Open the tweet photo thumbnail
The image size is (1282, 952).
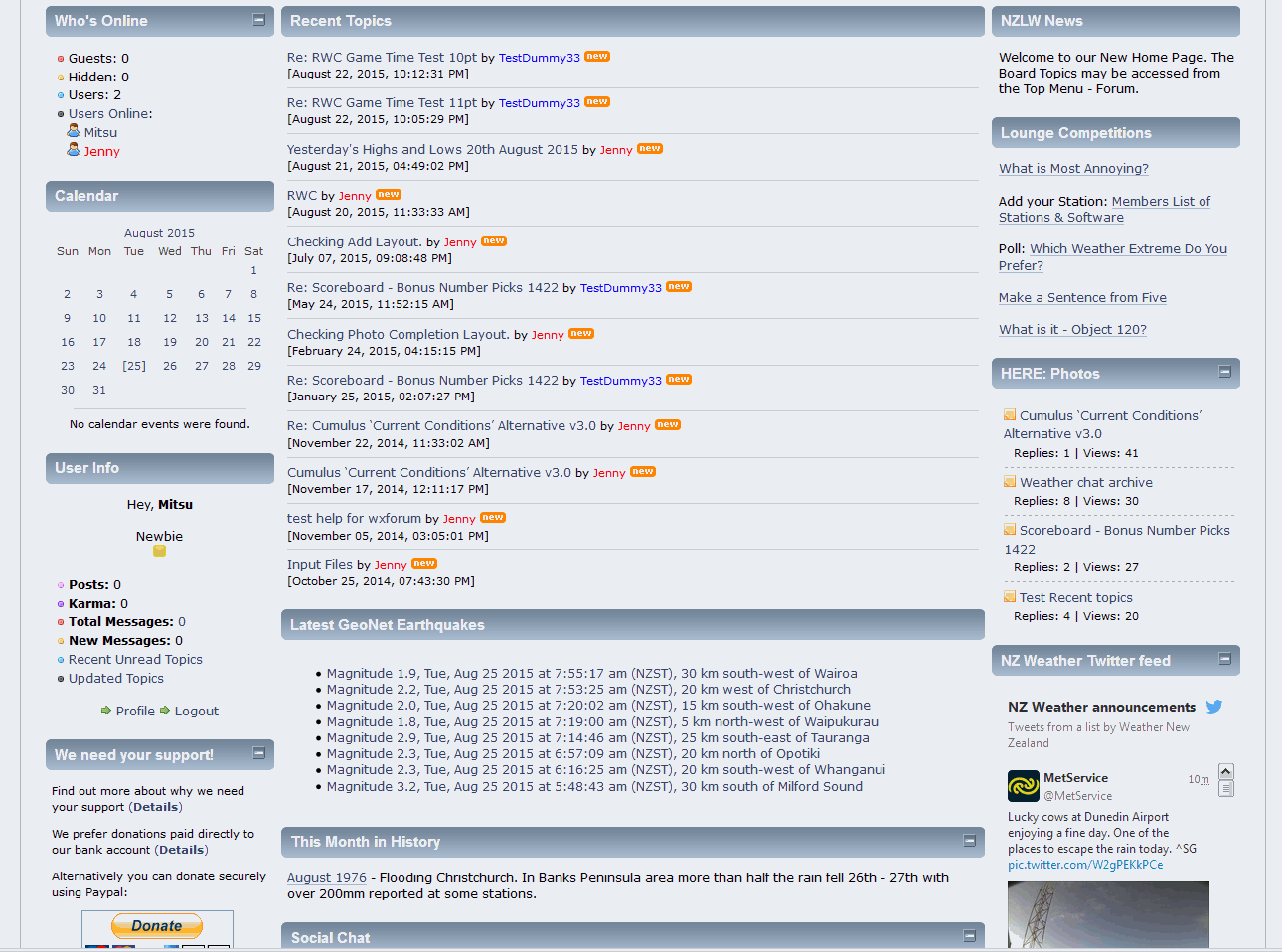click(x=1108, y=914)
